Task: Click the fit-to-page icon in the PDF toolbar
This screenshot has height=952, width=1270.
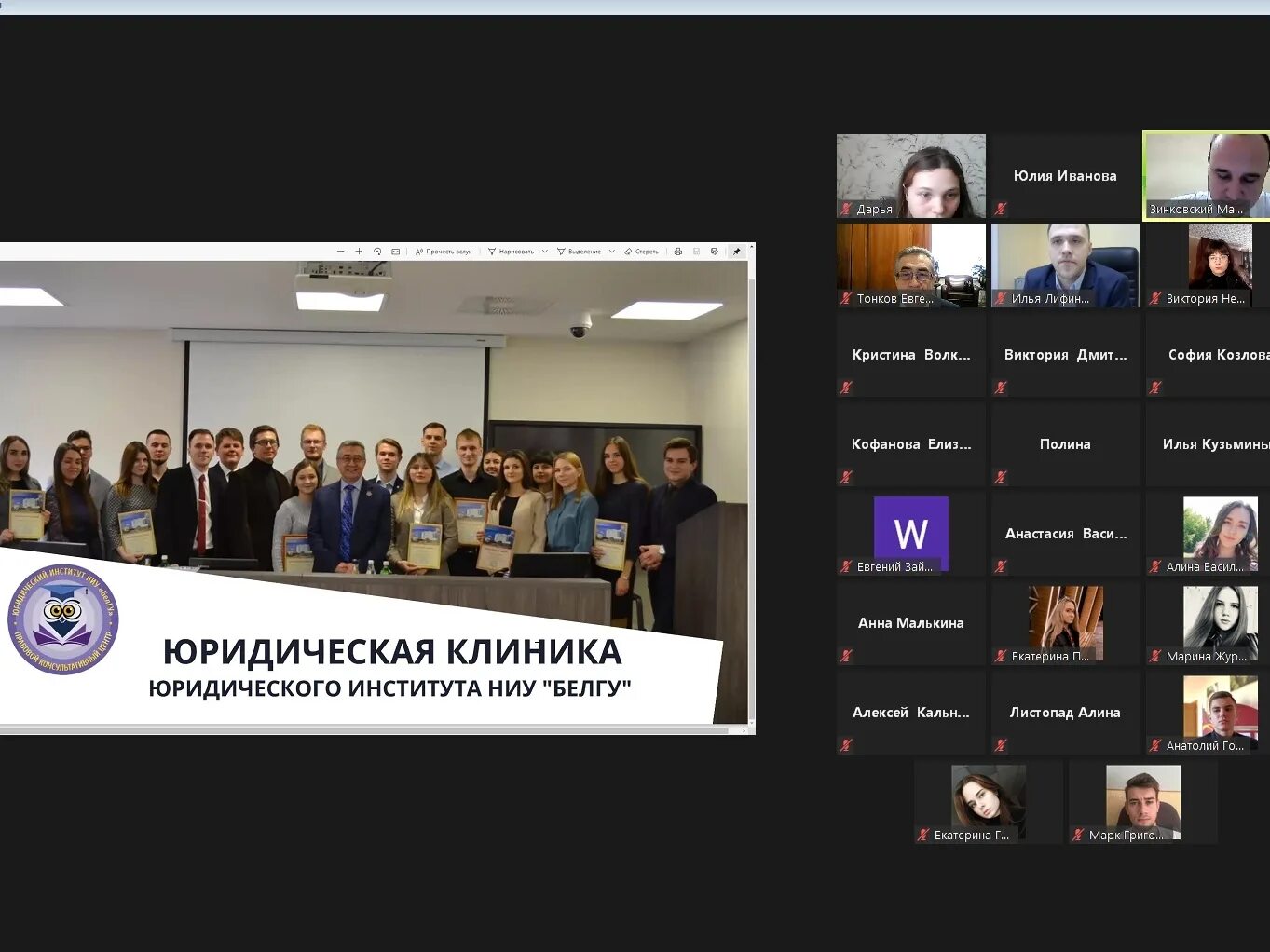Action: click(x=395, y=252)
